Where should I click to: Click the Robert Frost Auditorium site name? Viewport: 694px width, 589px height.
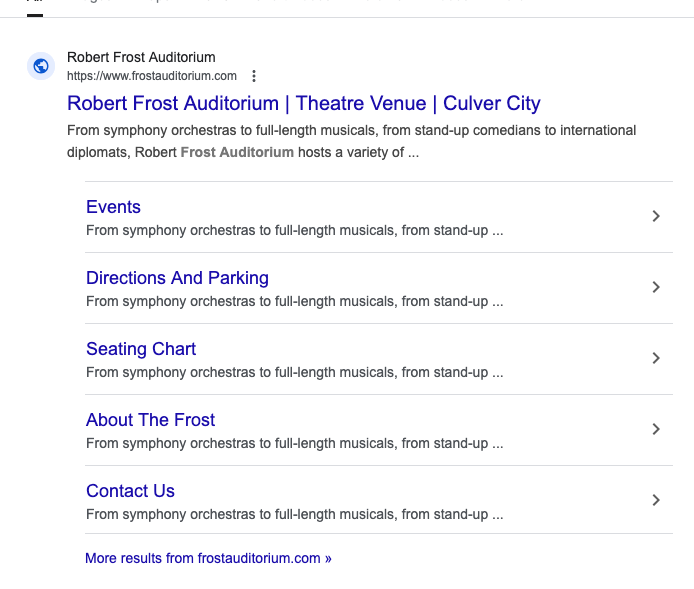tap(141, 57)
